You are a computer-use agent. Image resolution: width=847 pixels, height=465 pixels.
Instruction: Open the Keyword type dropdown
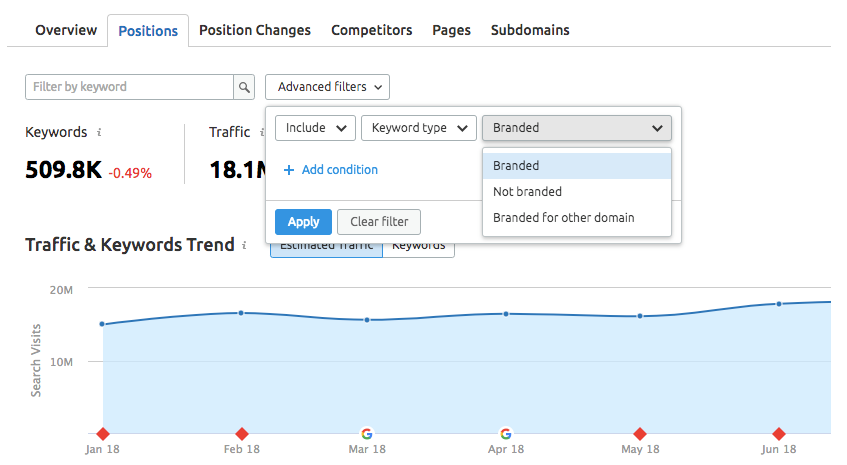(x=419, y=128)
